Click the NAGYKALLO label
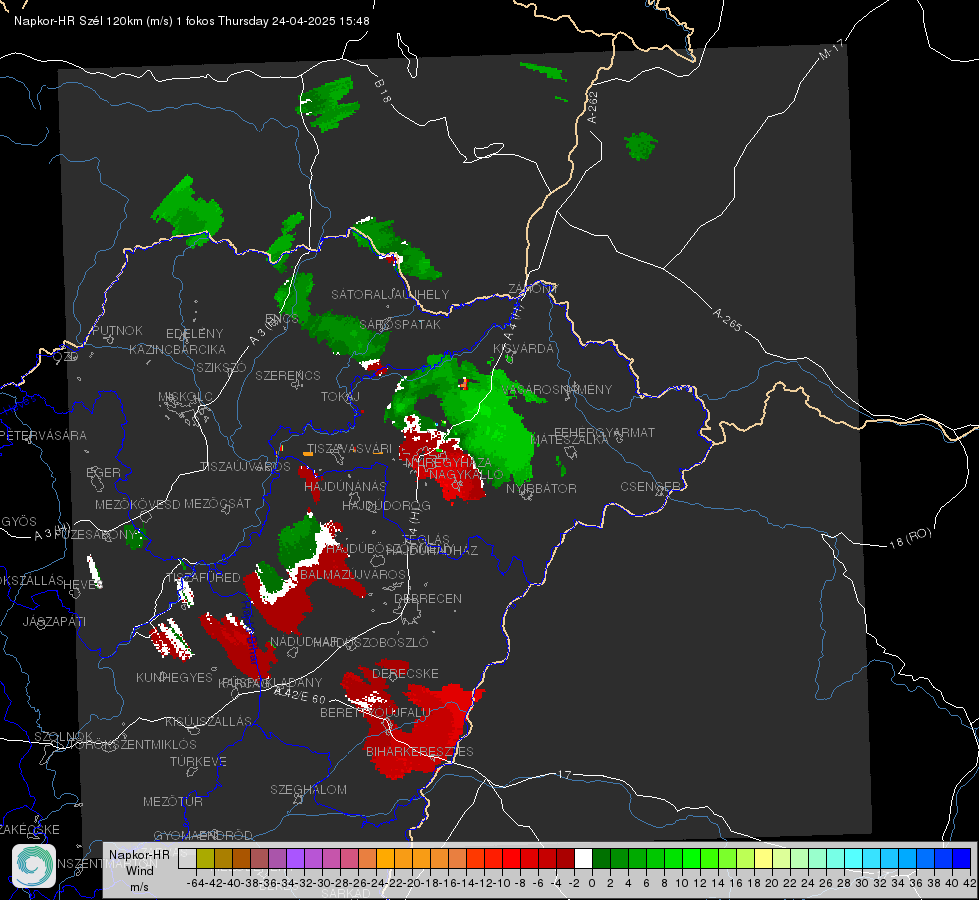This screenshot has height=900, width=979. coord(466,474)
